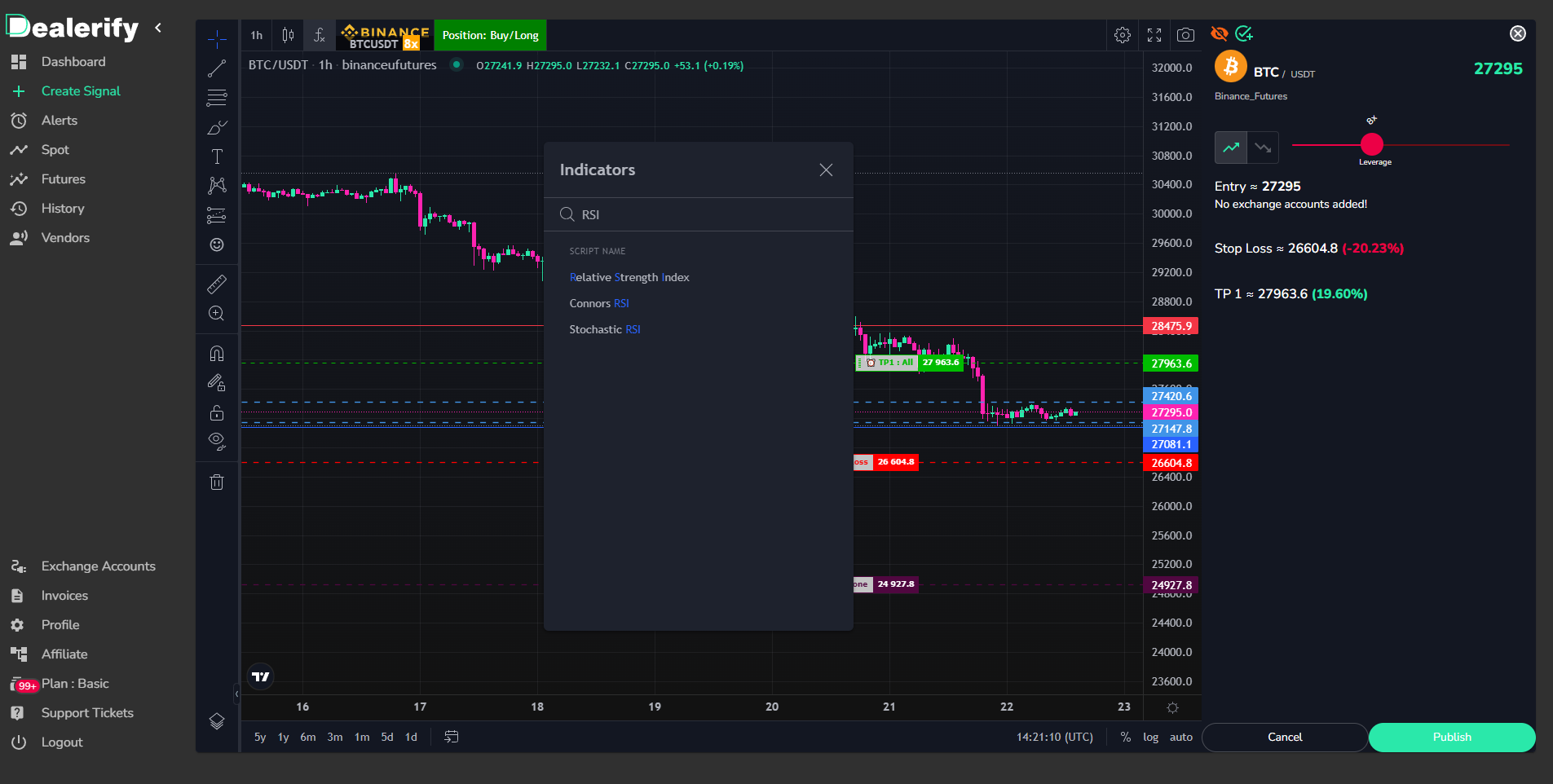
Task: Select Stochastic RSI from indicator results
Action: point(604,329)
